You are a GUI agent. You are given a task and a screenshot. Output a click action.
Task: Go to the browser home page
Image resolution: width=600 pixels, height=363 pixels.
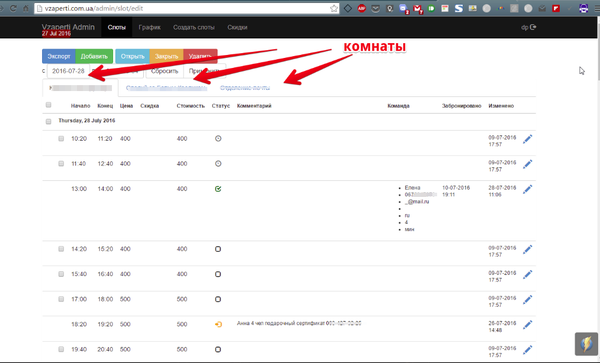pos(26,8)
